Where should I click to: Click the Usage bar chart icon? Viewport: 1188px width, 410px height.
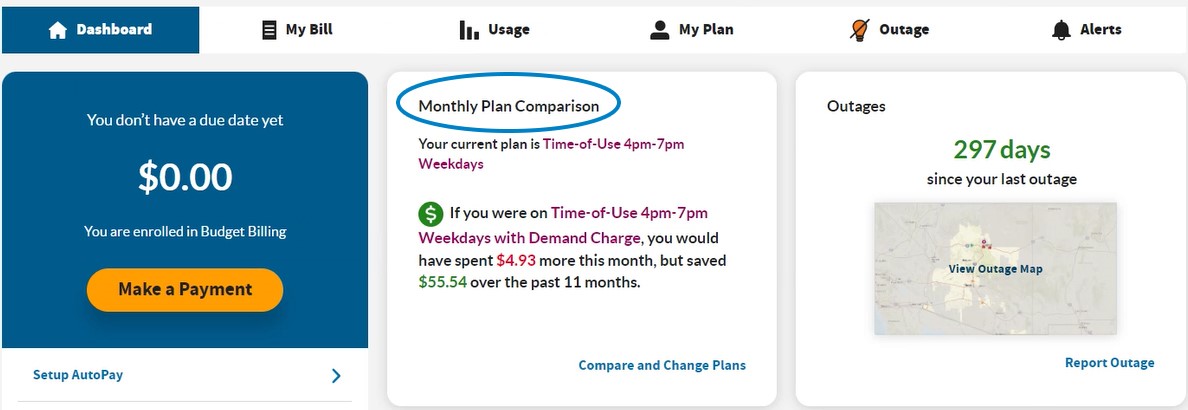coord(469,30)
